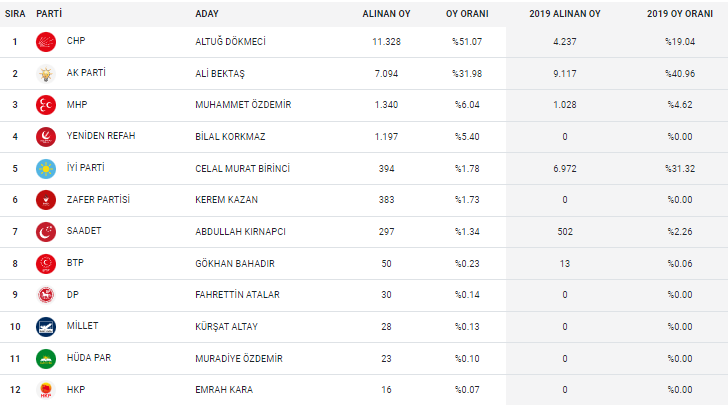The width and height of the screenshot is (728, 412).
Task: Click the HKP party logo
Action: (x=47, y=390)
